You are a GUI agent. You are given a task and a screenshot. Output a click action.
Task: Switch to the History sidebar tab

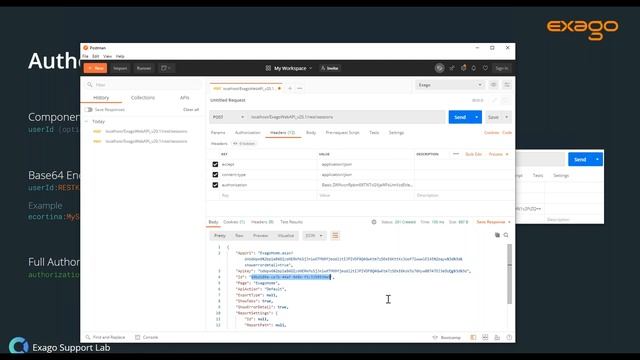pos(101,98)
